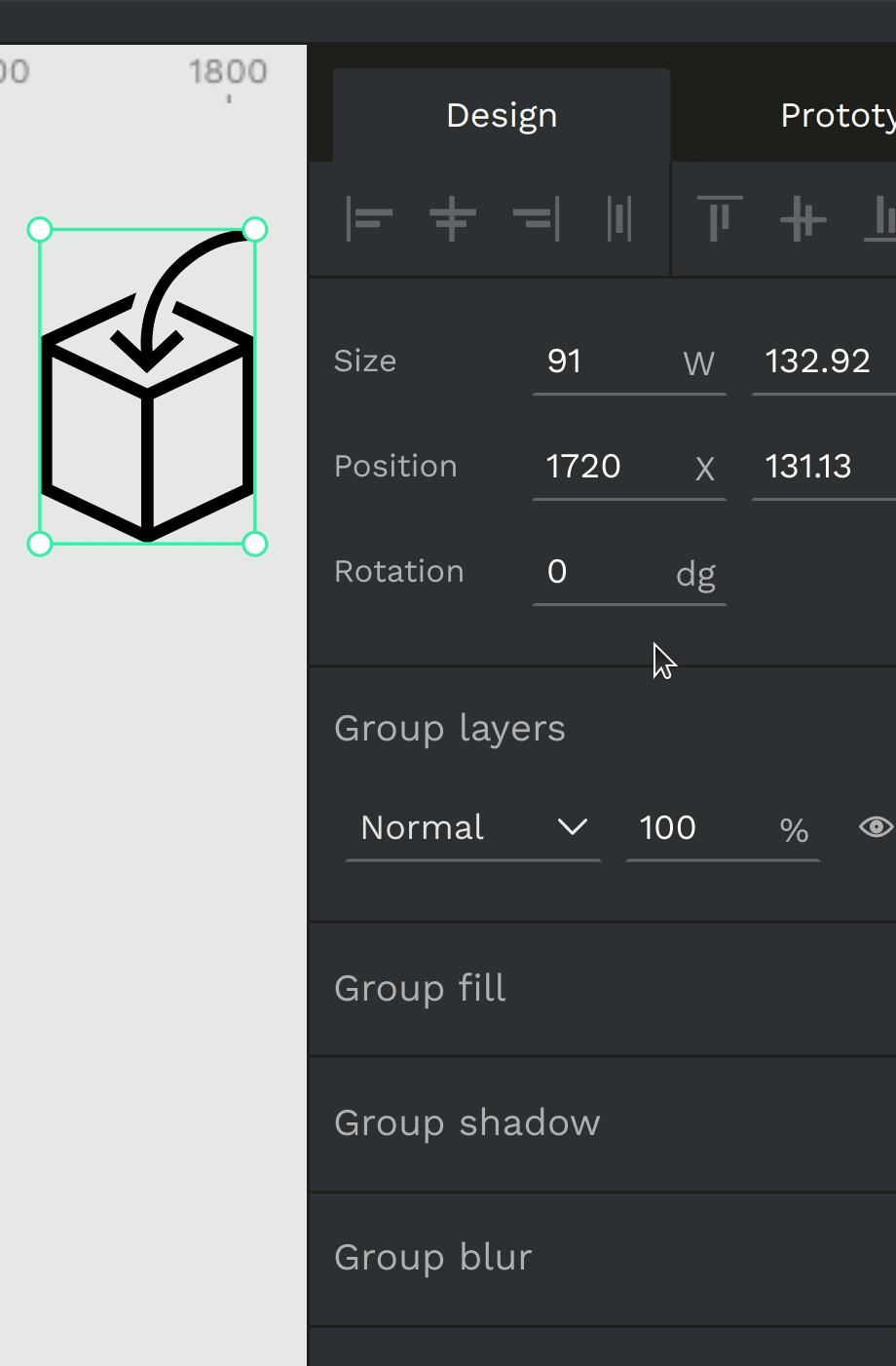Expand the Group blur section
Screen dimensions: 896x1366
point(603,1257)
